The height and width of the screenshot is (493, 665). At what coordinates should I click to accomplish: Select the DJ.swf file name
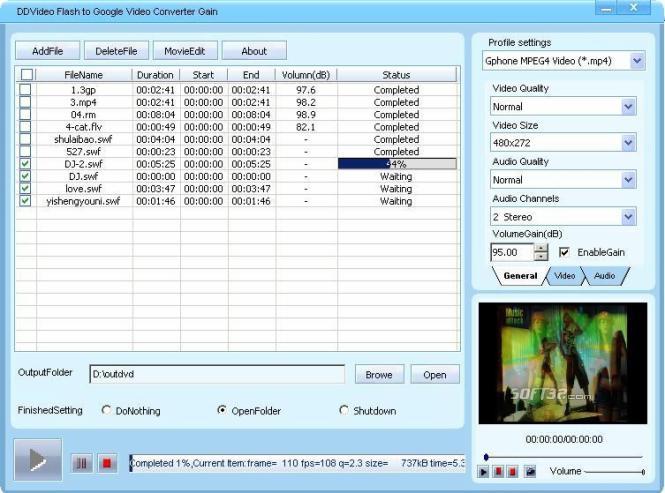84,176
